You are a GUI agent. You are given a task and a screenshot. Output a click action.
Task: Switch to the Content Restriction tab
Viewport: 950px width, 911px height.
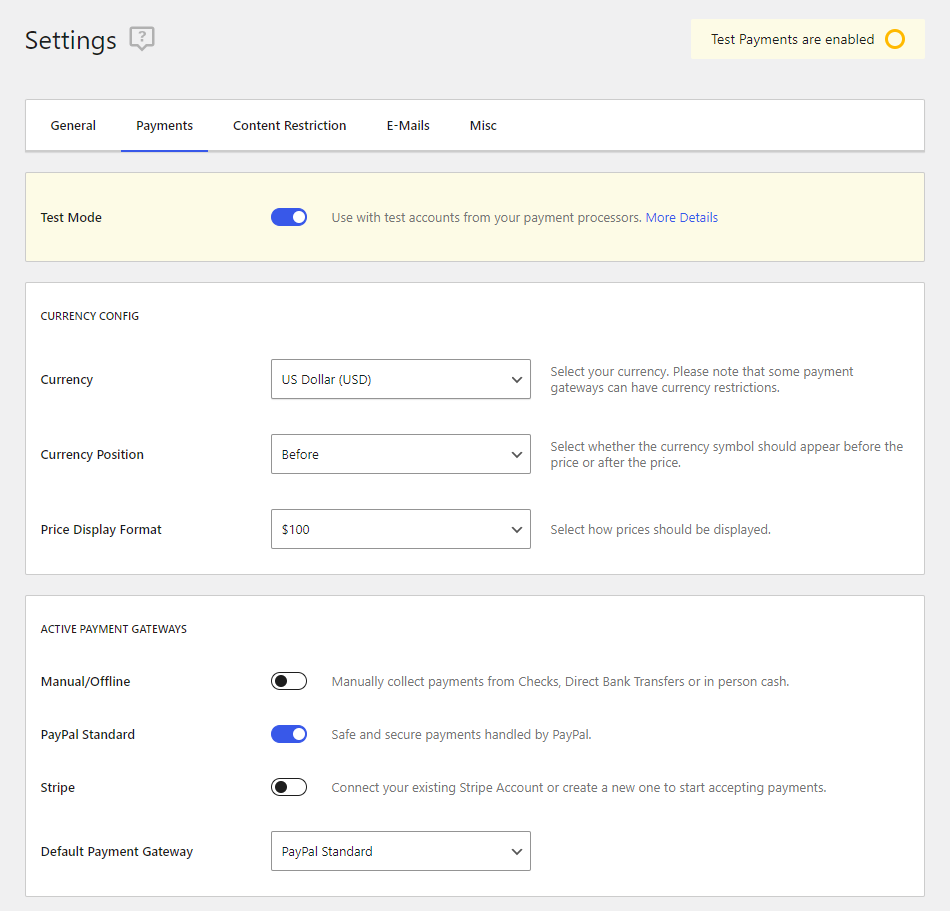pos(290,125)
